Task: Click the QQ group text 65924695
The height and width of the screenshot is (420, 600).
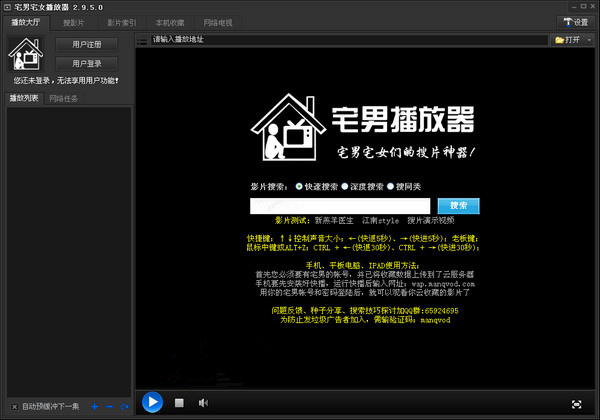Action: click(x=441, y=311)
